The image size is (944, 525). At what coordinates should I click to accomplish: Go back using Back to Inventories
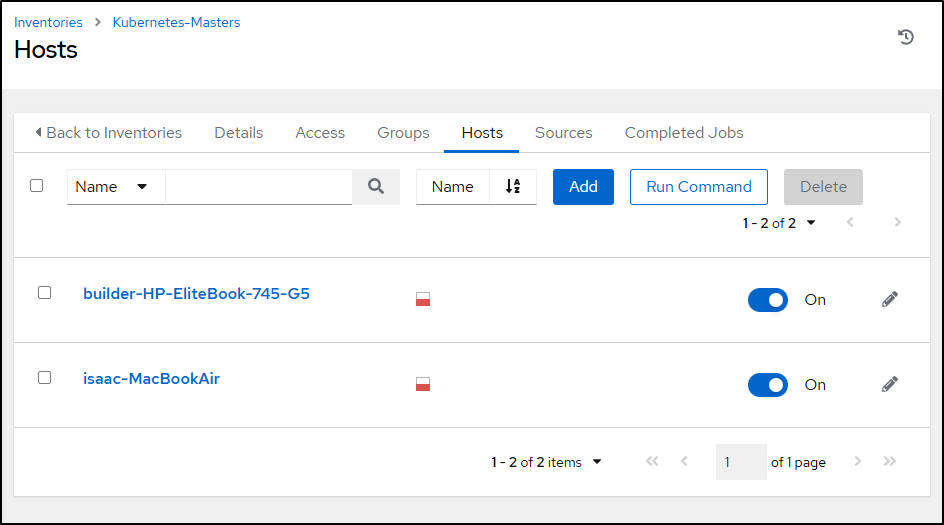pos(108,133)
